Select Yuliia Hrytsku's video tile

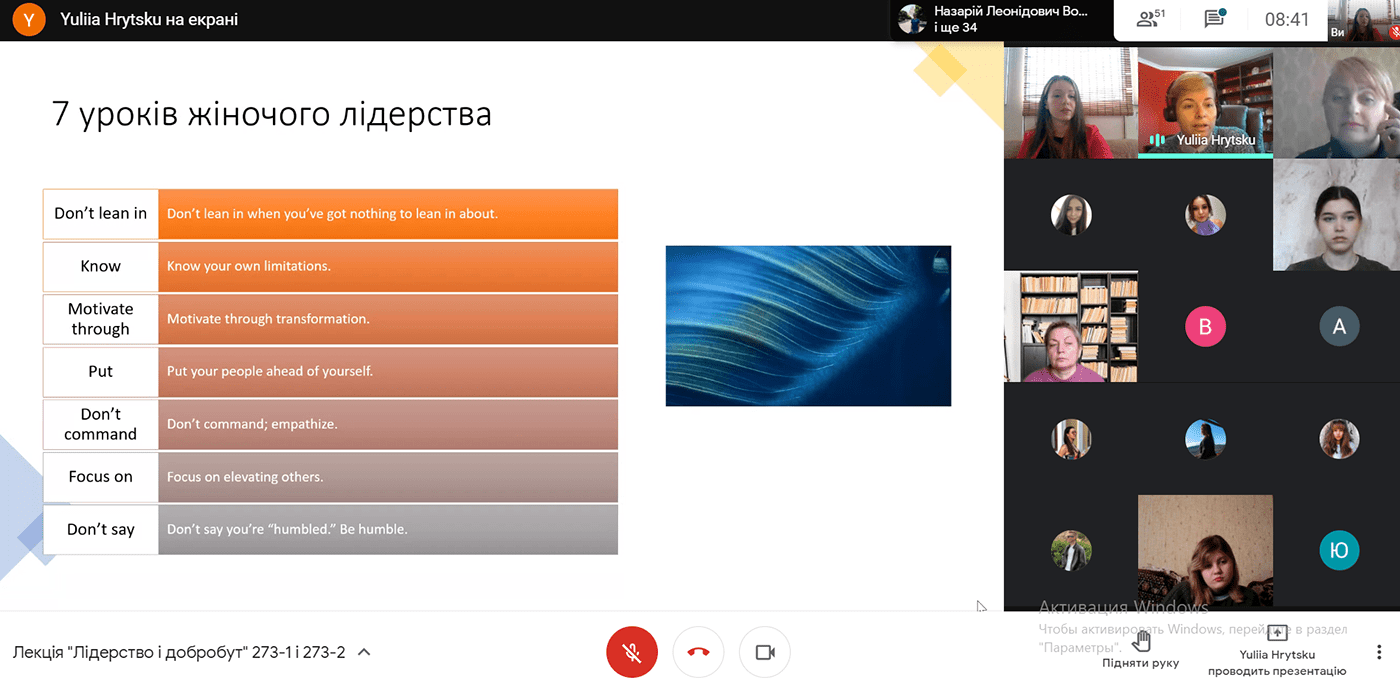click(1205, 102)
